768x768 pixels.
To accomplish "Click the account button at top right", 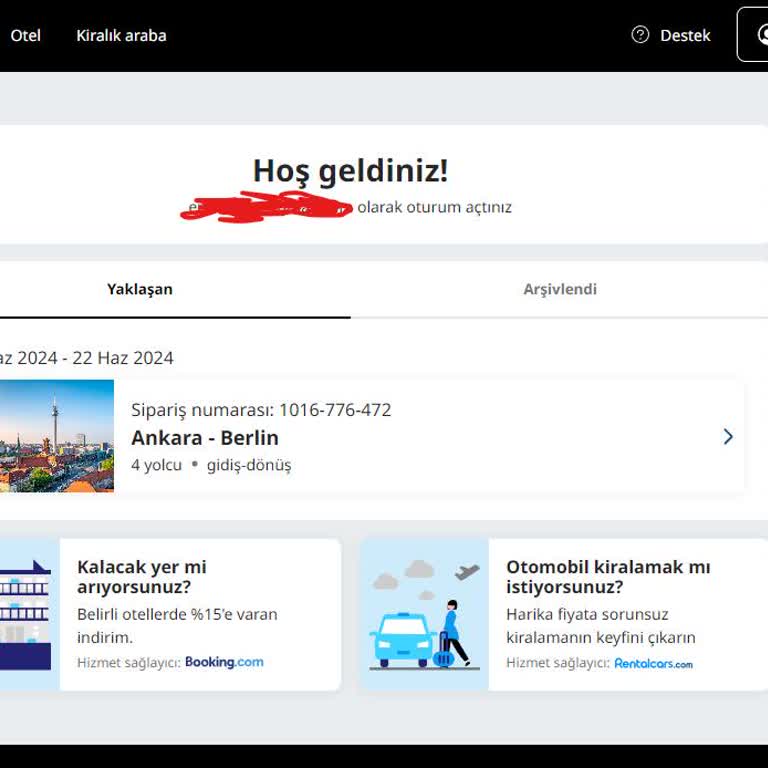I will (753, 35).
